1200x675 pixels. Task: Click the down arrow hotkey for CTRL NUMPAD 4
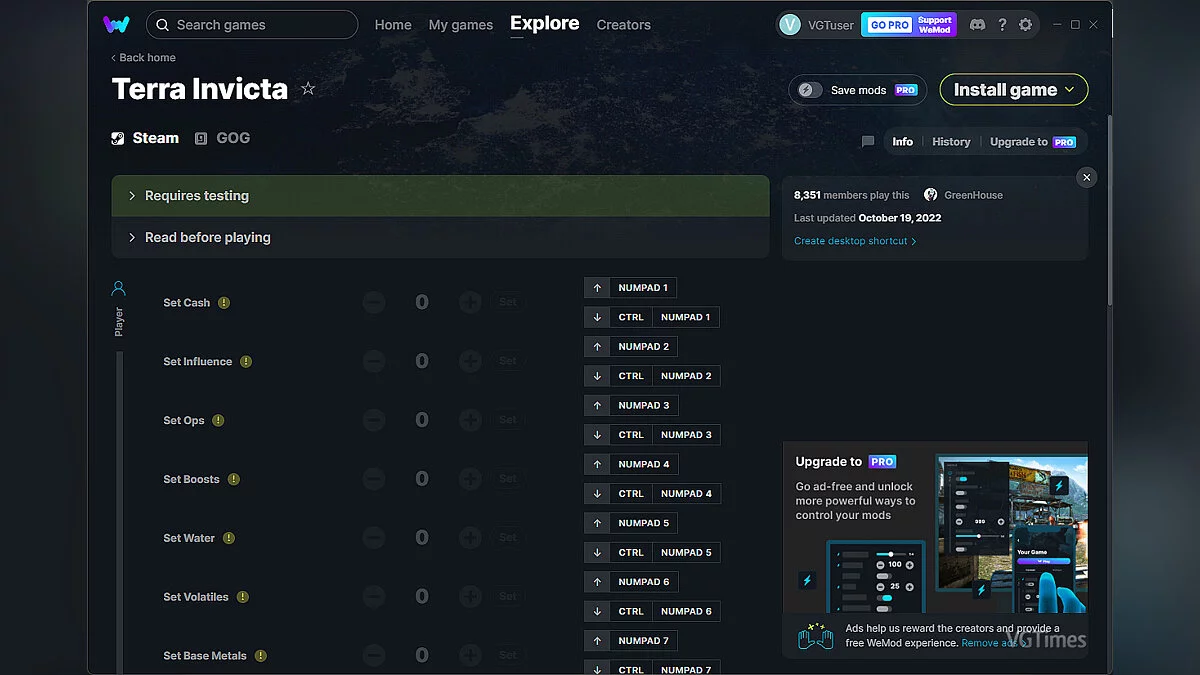[x=597, y=494]
